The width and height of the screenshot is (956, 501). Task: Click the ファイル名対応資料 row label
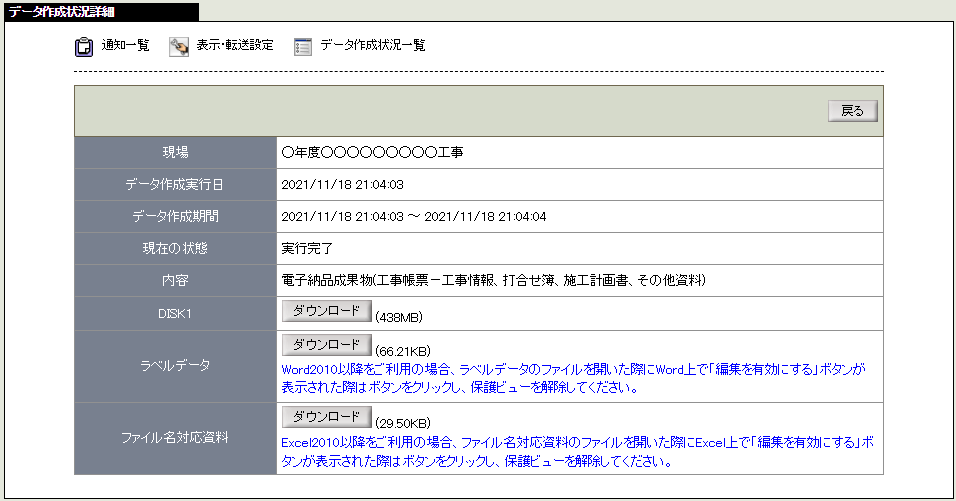coord(175,438)
